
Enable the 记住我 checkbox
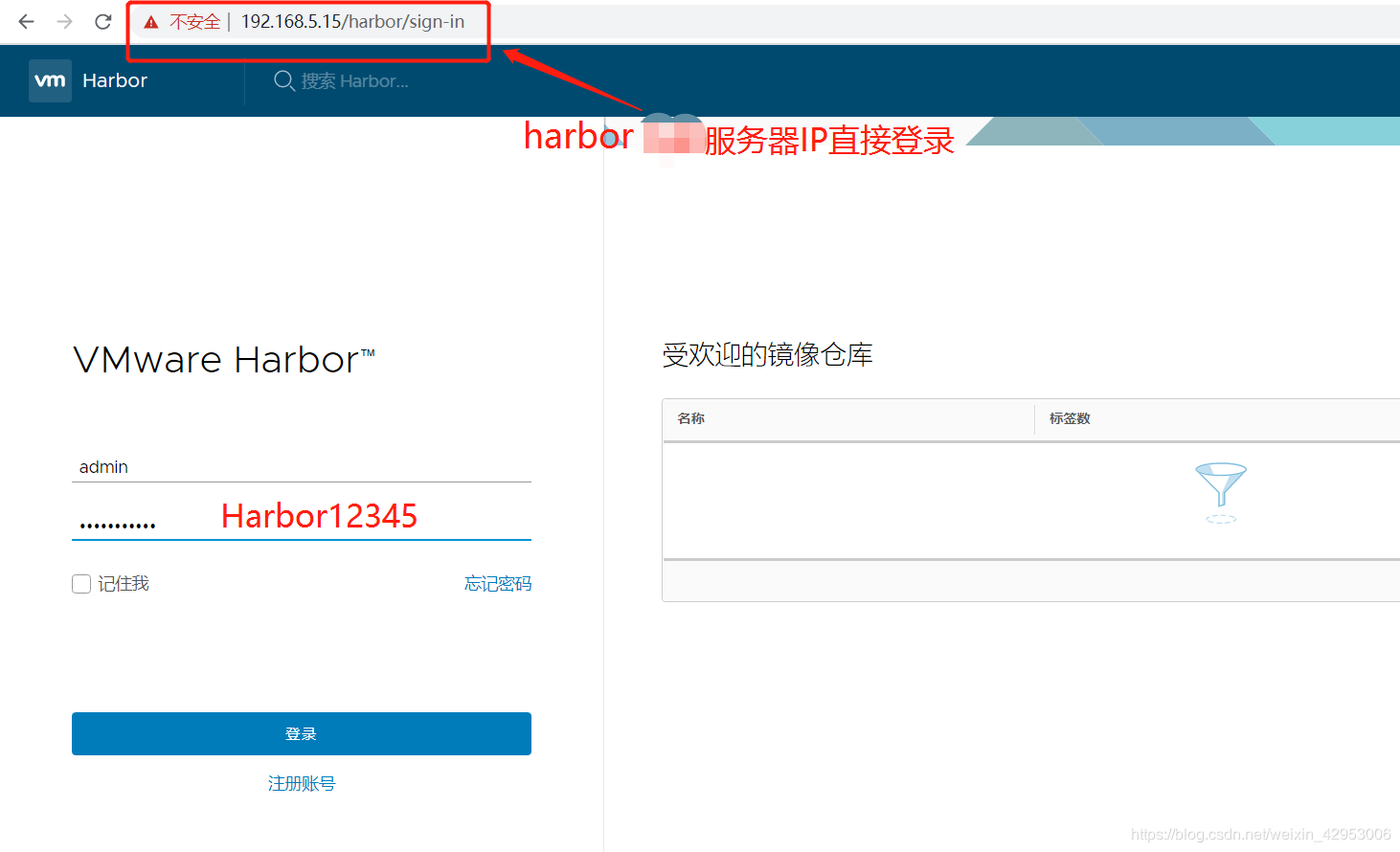click(81, 584)
